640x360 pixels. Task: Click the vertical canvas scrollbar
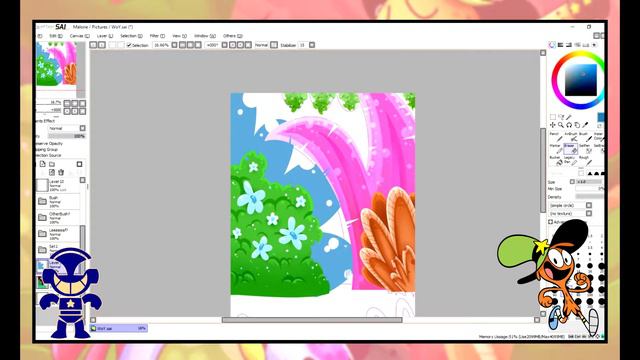tap(543, 170)
